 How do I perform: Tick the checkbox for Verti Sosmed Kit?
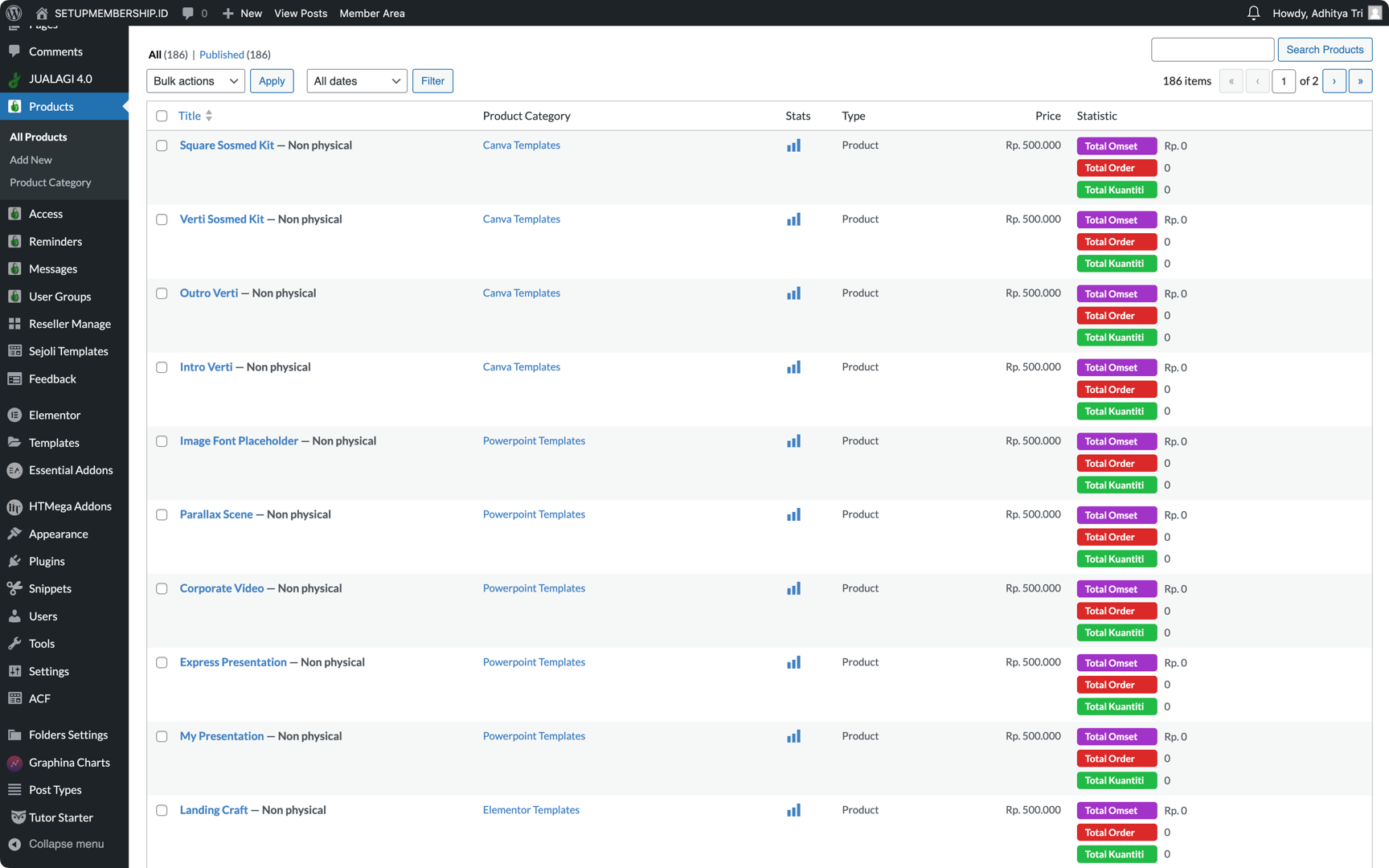click(162, 219)
